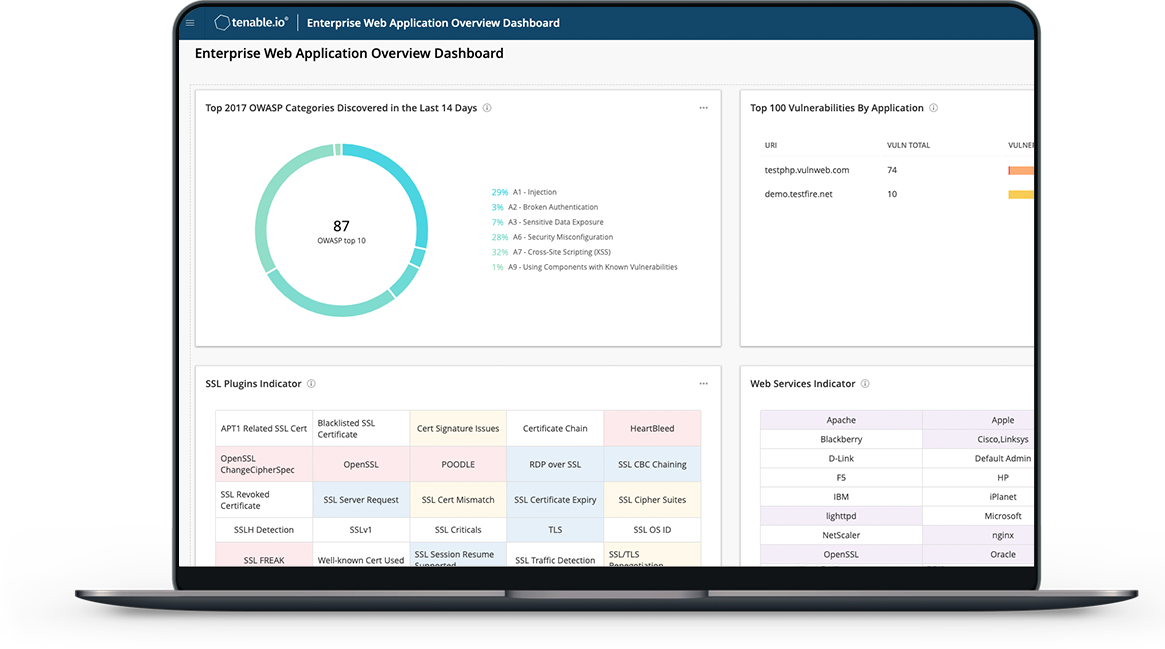The image size is (1165, 649).
Task: Click the donut chart center showing 87
Action: pos(341,230)
